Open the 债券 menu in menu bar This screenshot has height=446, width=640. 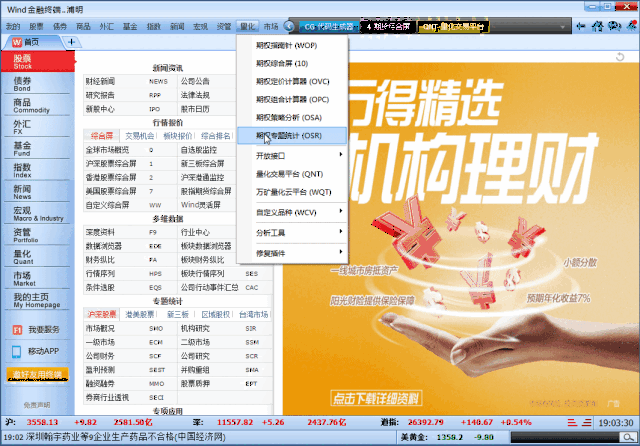[60, 27]
